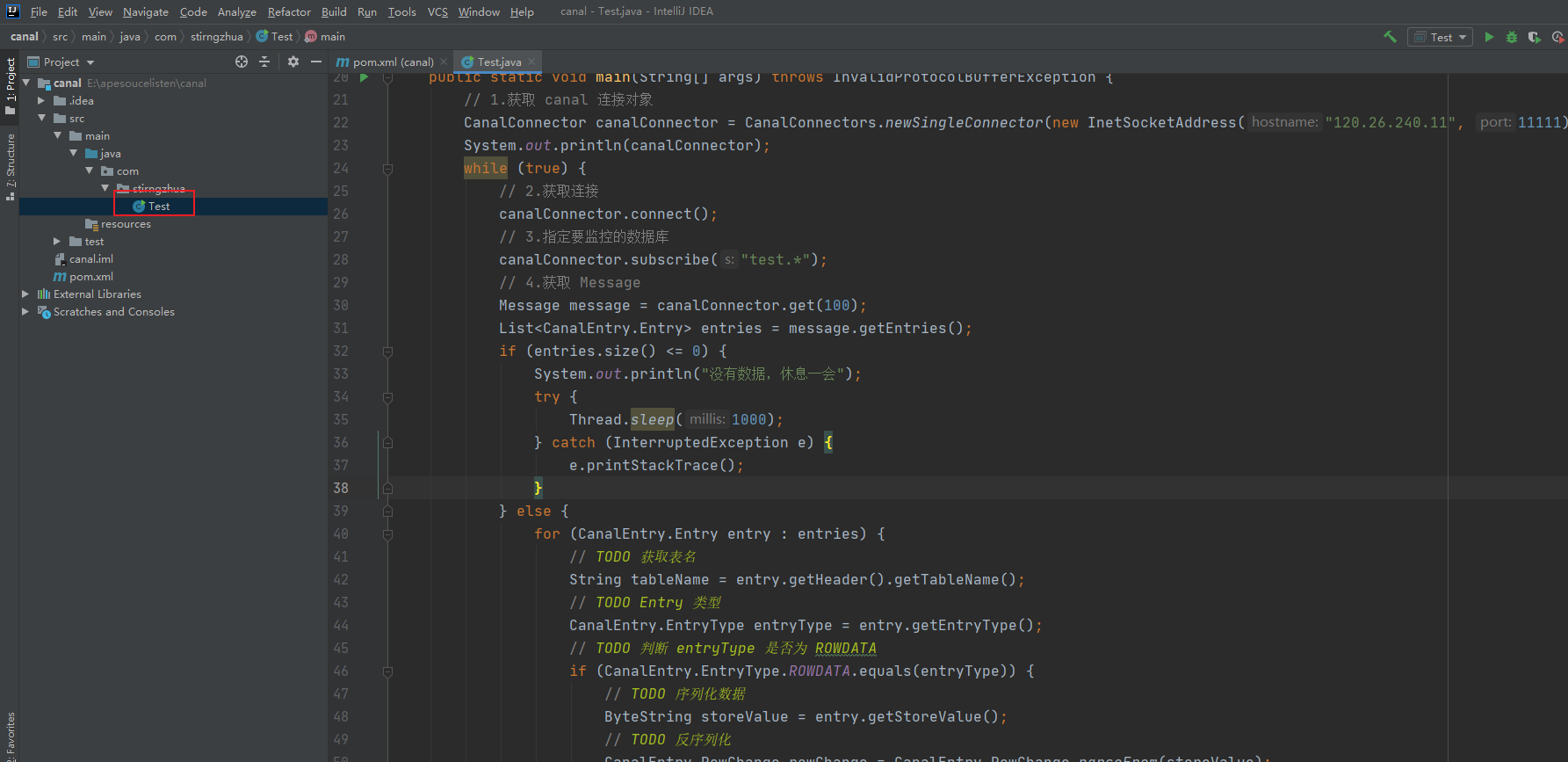
Task: Click canal in the breadcrumb bar
Action: 25,37
